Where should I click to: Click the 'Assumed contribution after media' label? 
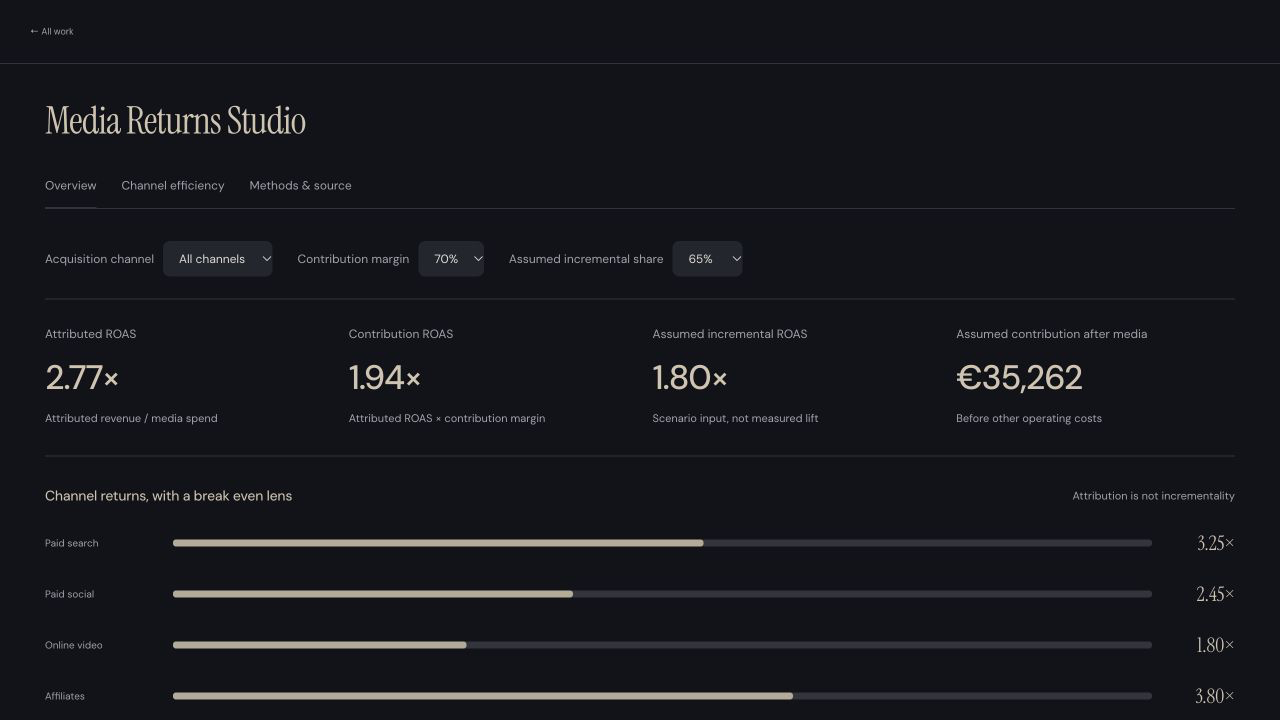(1052, 334)
